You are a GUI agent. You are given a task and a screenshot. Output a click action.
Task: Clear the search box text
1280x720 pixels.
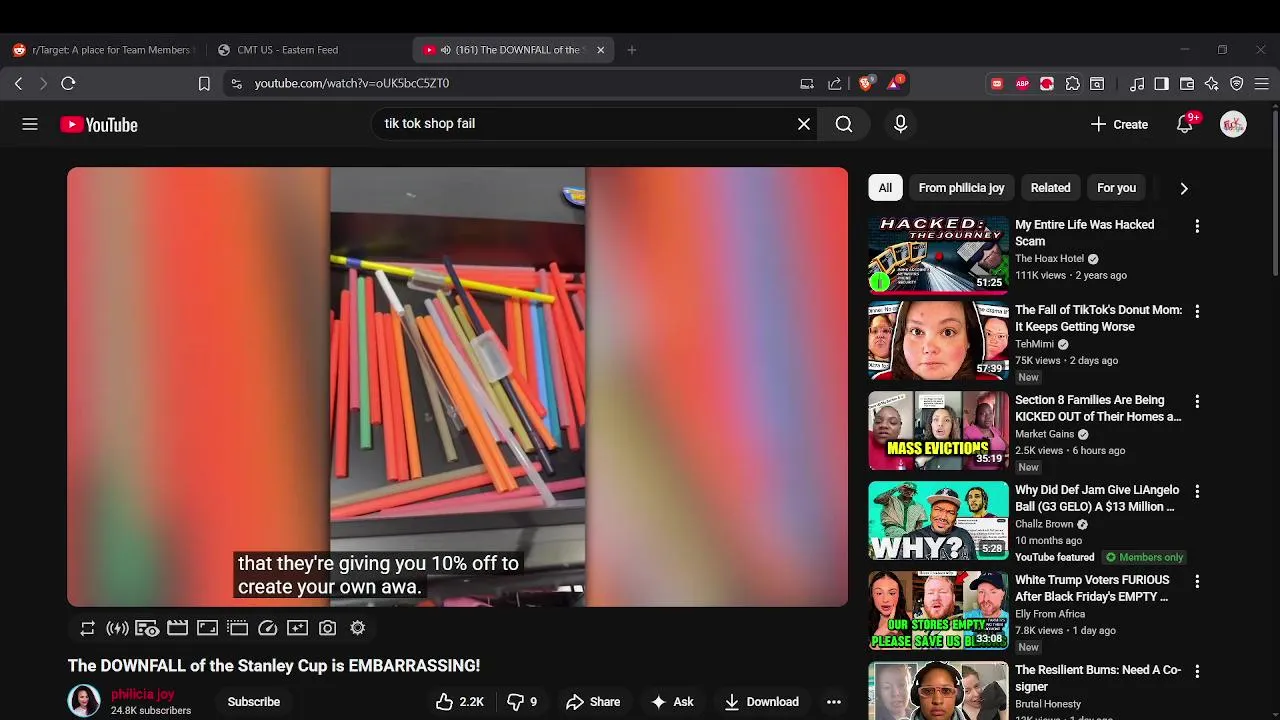(x=804, y=124)
